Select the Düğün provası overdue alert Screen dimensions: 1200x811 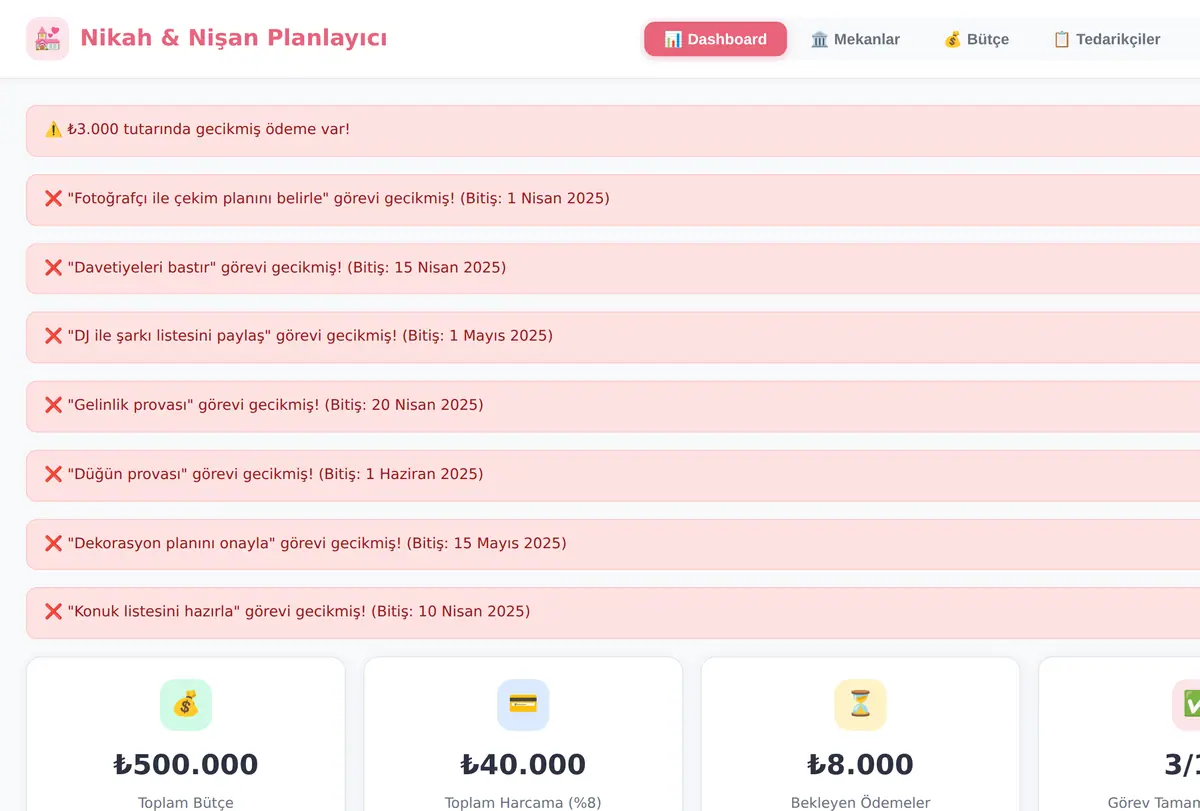click(x=613, y=474)
